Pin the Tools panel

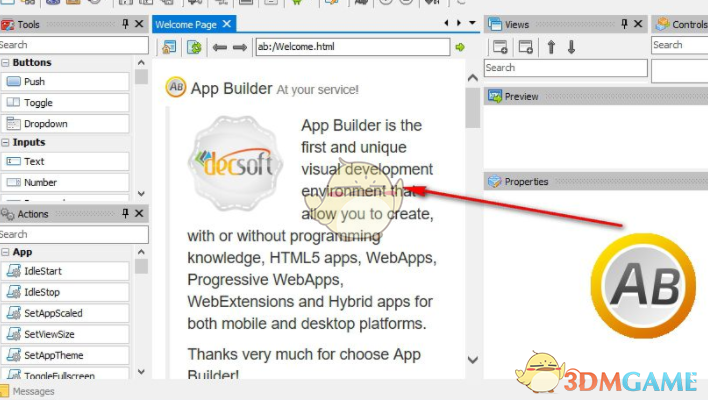click(x=125, y=24)
